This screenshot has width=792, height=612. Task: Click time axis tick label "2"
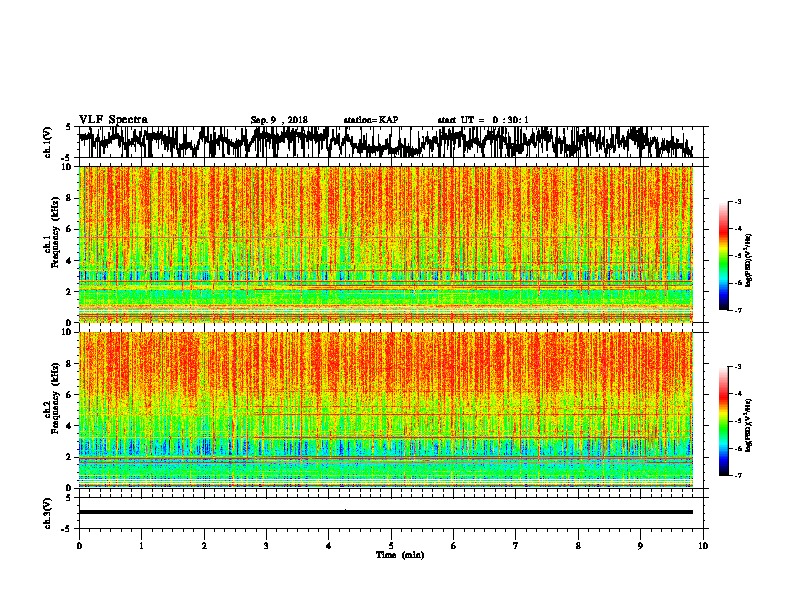click(204, 546)
